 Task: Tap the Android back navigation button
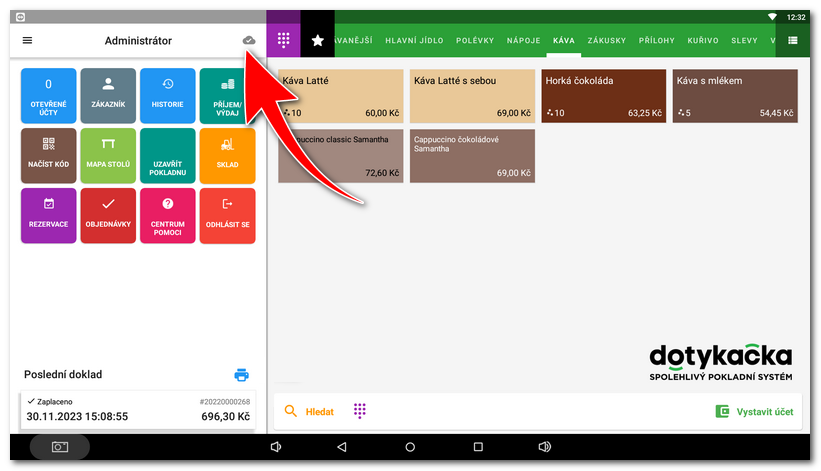click(x=341, y=447)
